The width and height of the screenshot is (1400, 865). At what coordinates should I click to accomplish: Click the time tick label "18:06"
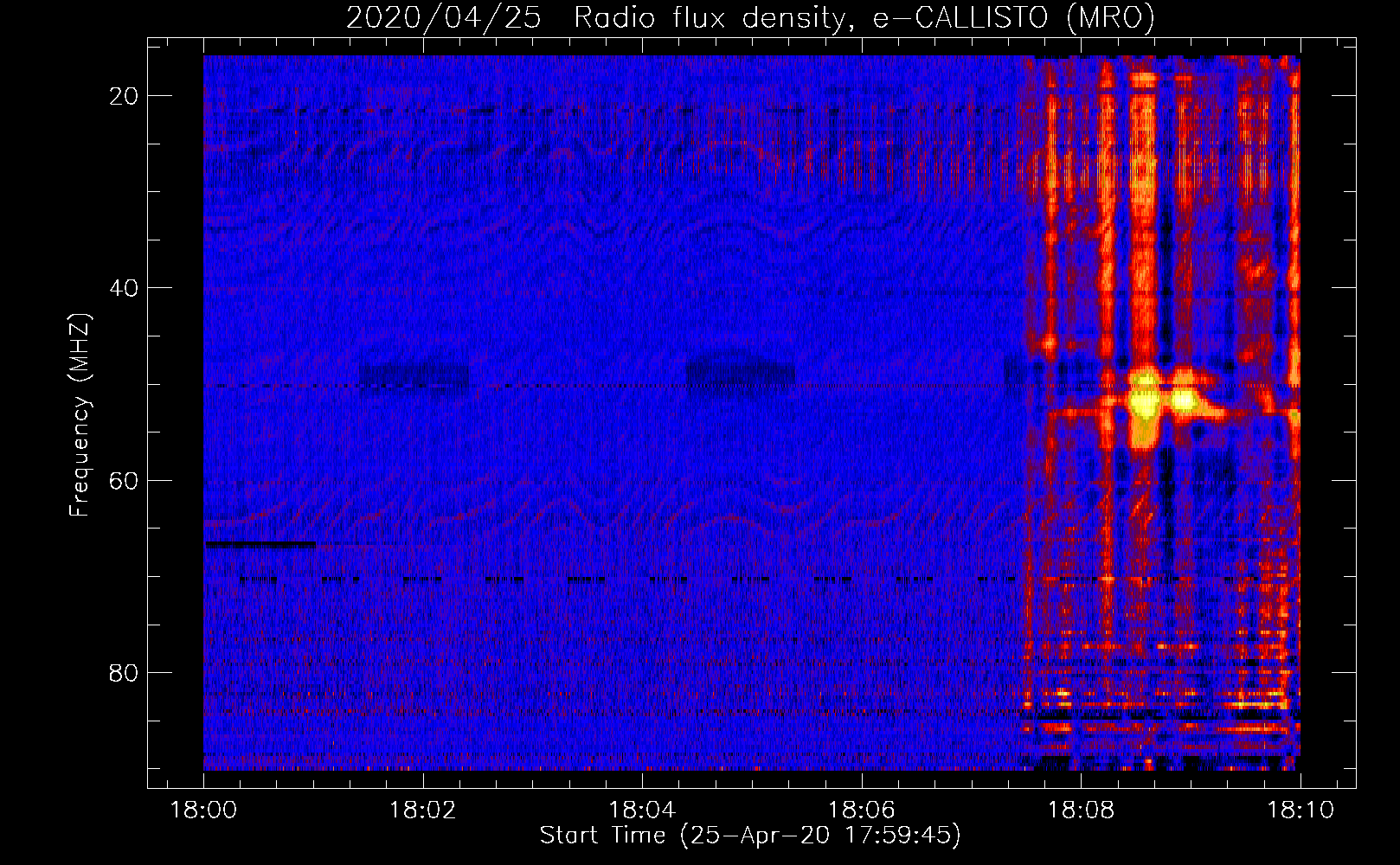pos(862,811)
